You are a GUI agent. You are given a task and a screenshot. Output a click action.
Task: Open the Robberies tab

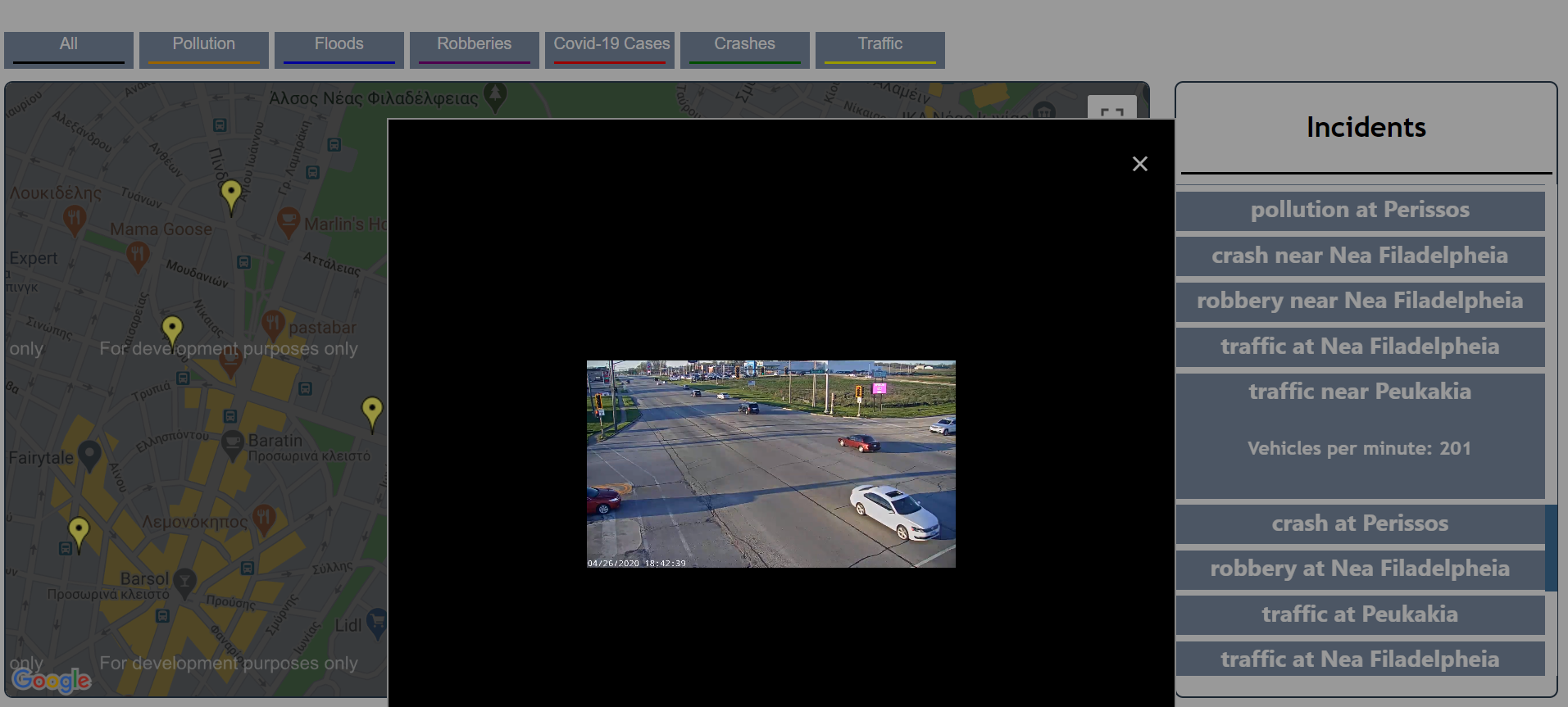point(475,50)
